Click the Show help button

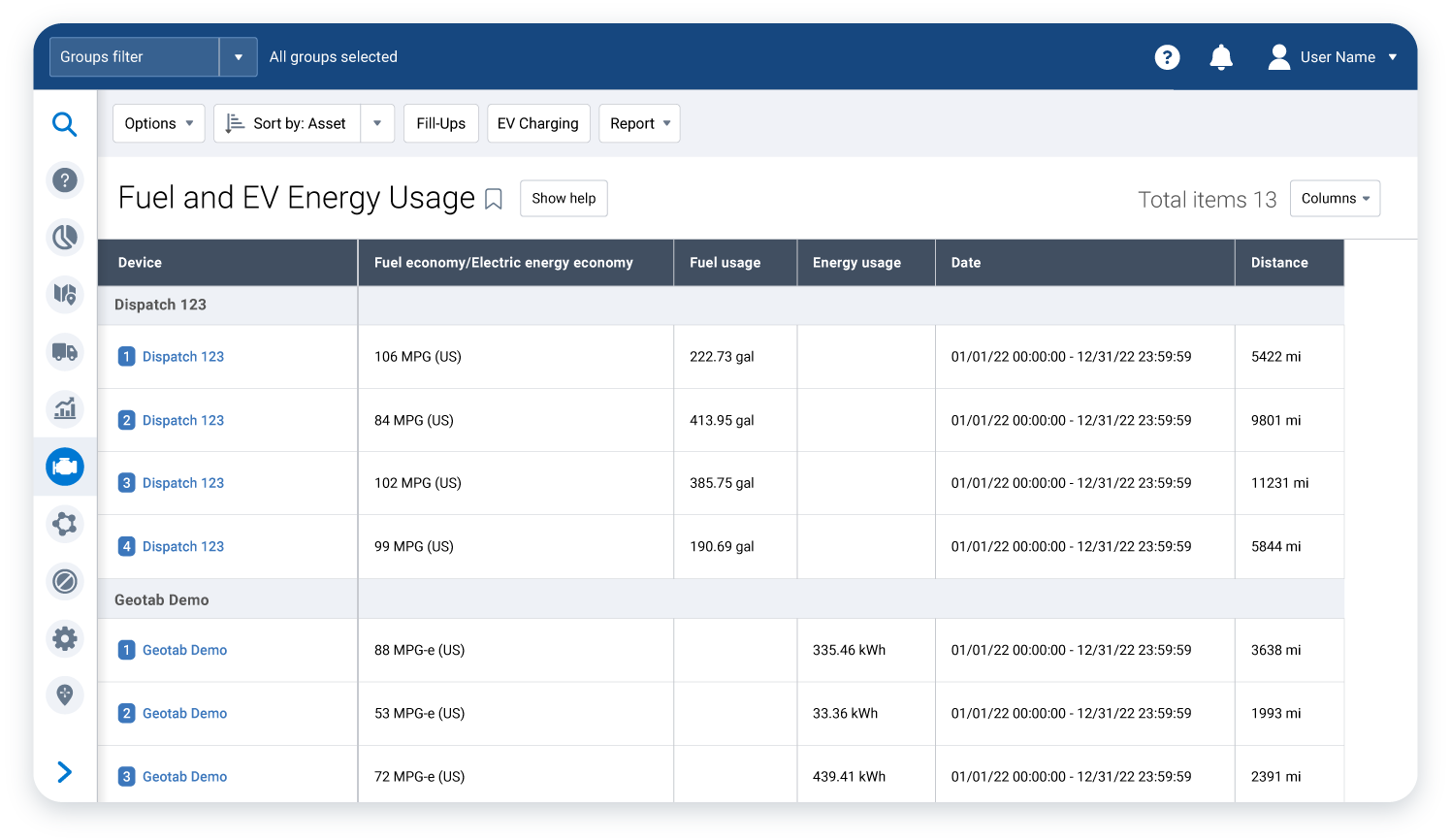coord(564,198)
